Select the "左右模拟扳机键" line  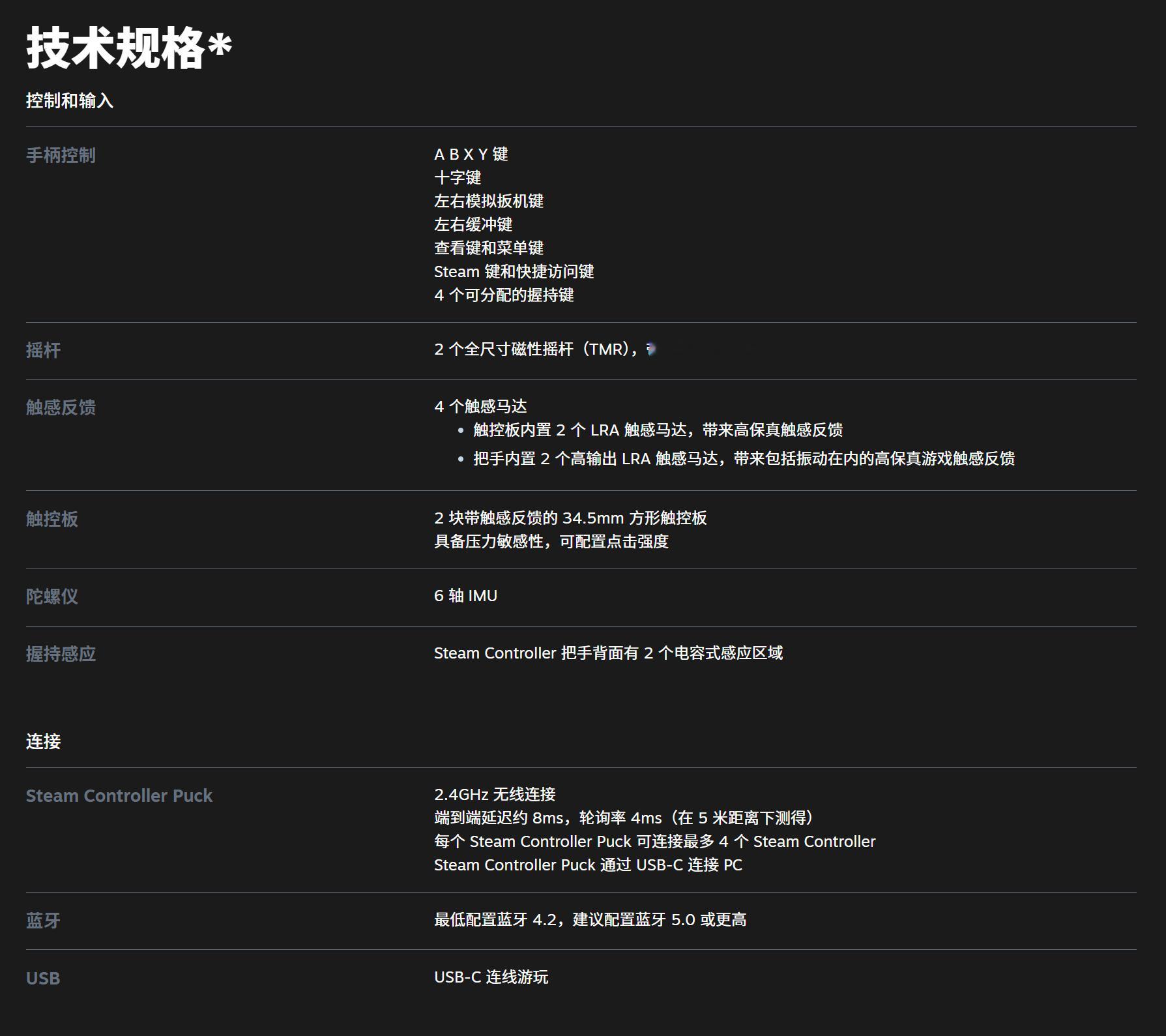coord(489,201)
